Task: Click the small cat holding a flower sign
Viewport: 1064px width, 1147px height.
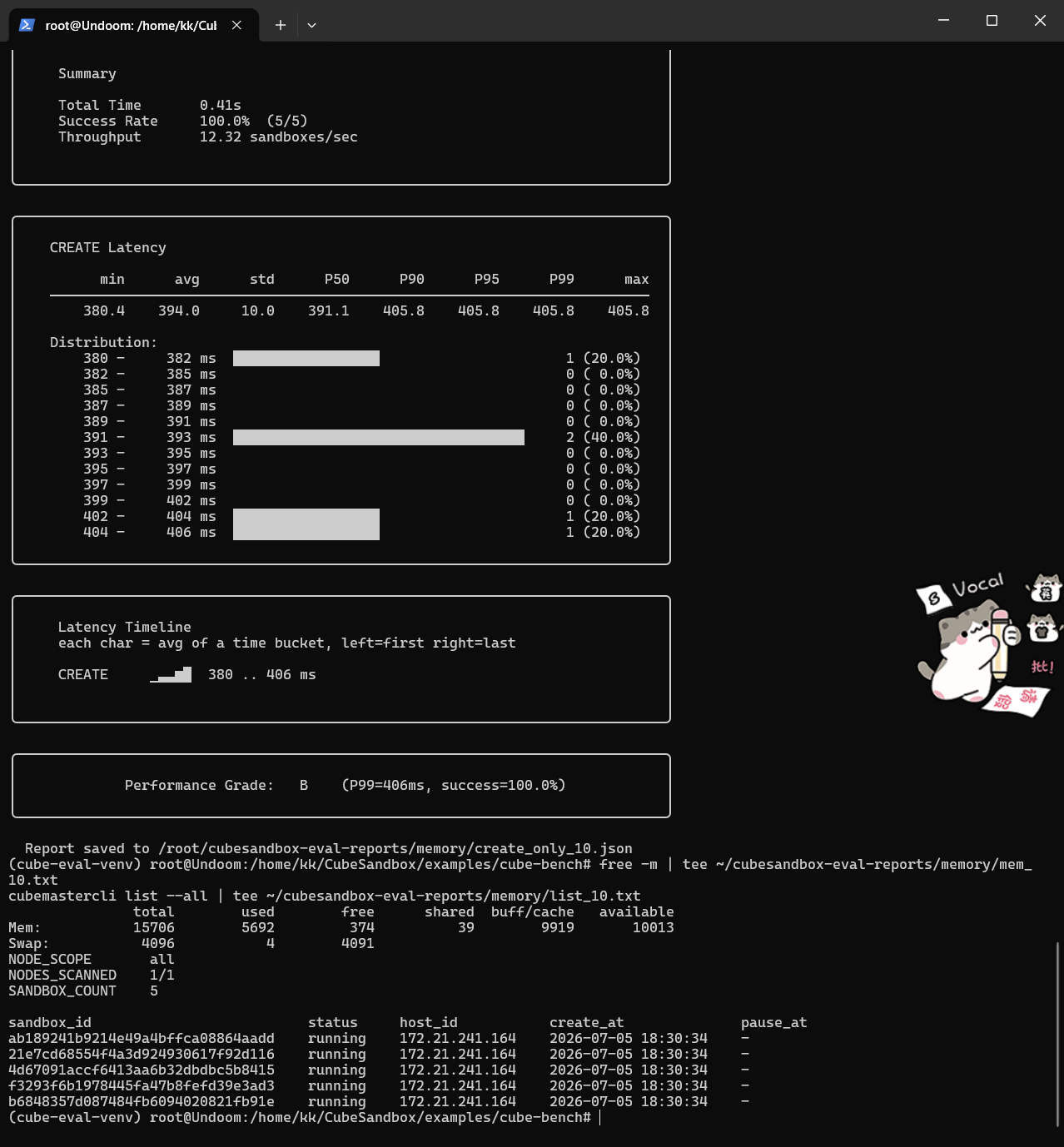Action: (x=1044, y=588)
